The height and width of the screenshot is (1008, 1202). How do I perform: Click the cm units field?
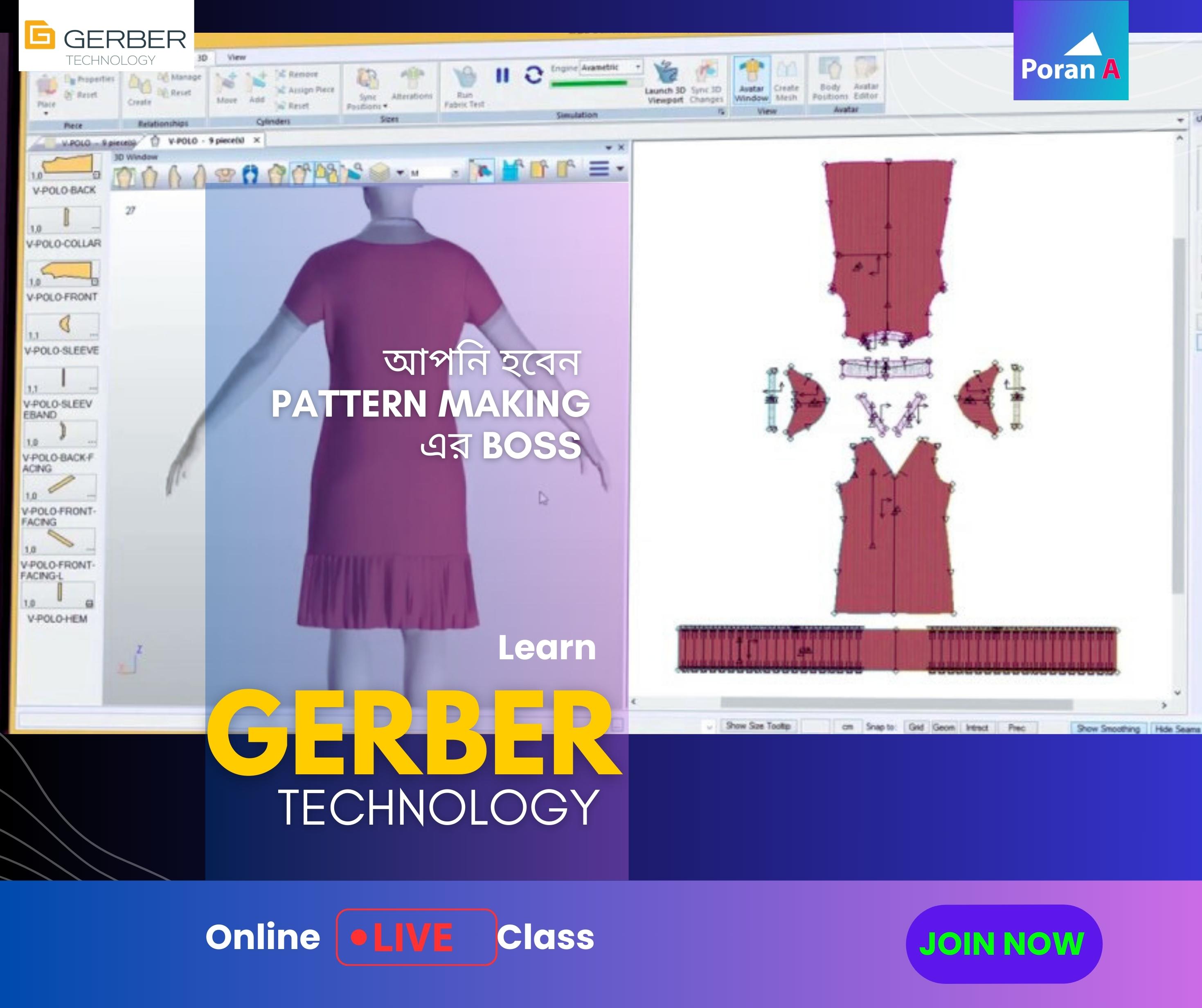(x=848, y=726)
